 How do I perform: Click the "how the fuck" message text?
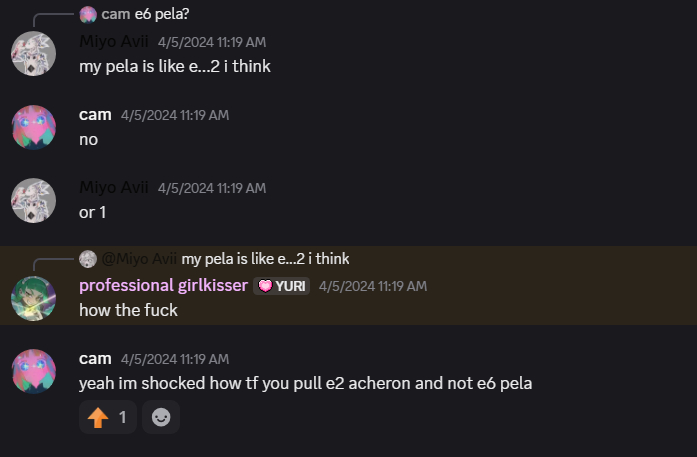(128, 310)
